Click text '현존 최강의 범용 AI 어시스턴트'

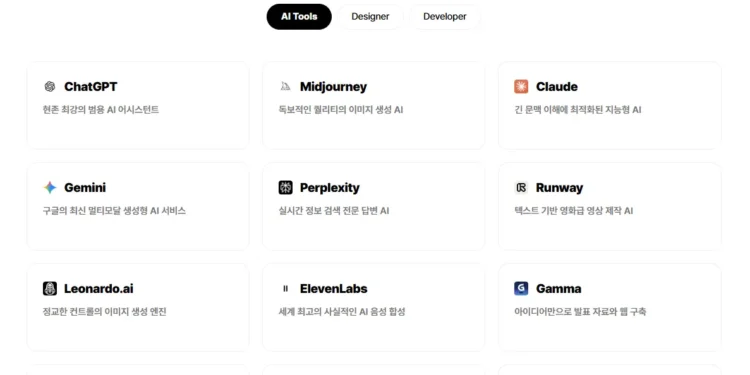tap(101, 110)
